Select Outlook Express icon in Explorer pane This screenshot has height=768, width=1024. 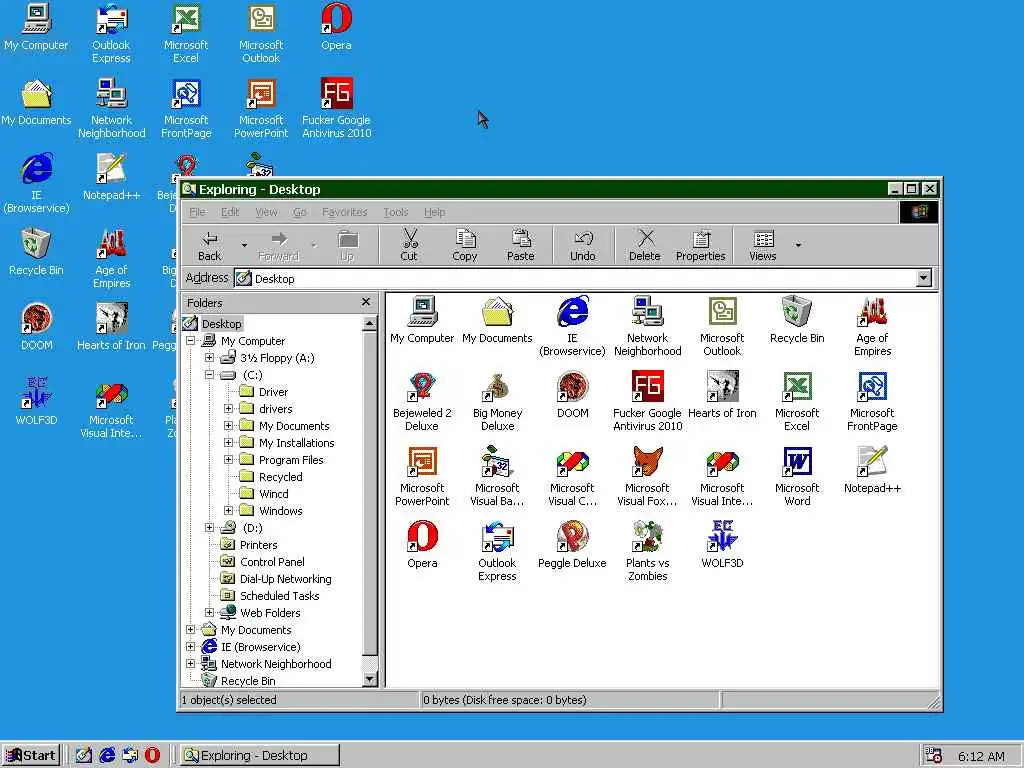click(x=498, y=551)
